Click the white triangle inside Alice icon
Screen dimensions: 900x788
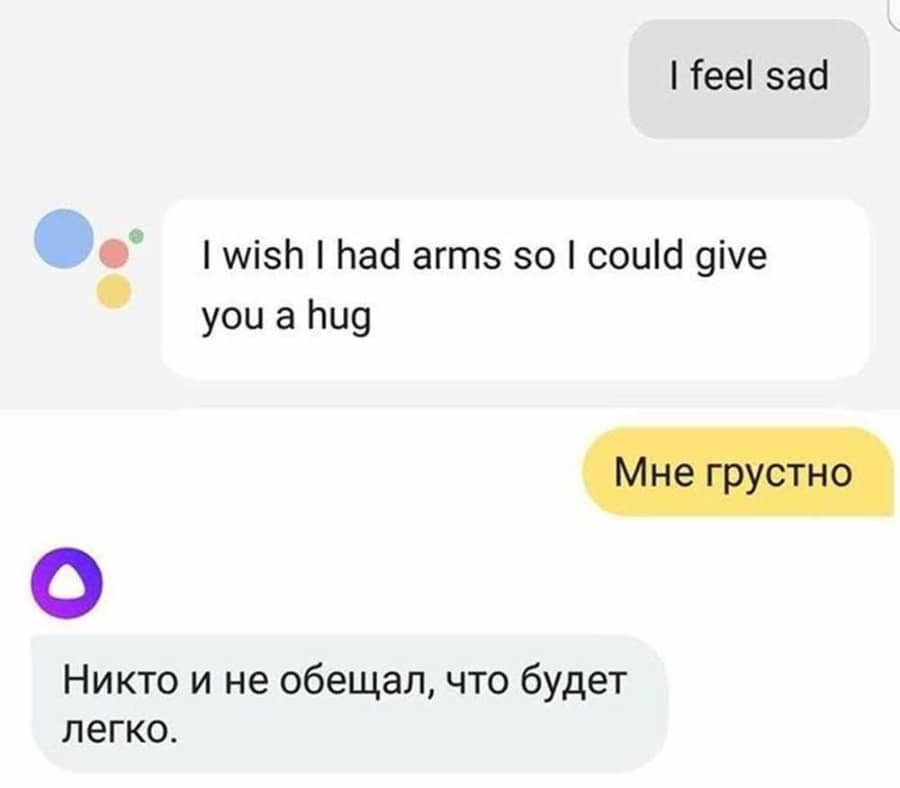point(67,584)
